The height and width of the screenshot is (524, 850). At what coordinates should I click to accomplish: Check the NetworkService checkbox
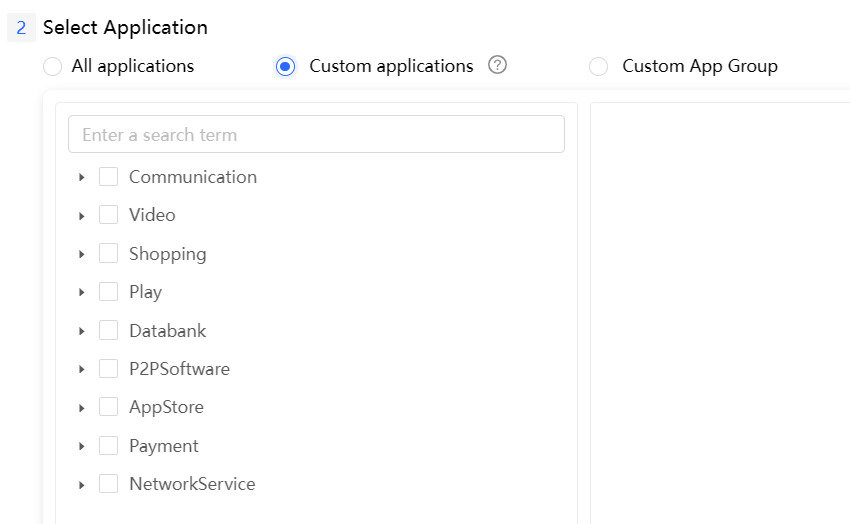[x=109, y=484]
